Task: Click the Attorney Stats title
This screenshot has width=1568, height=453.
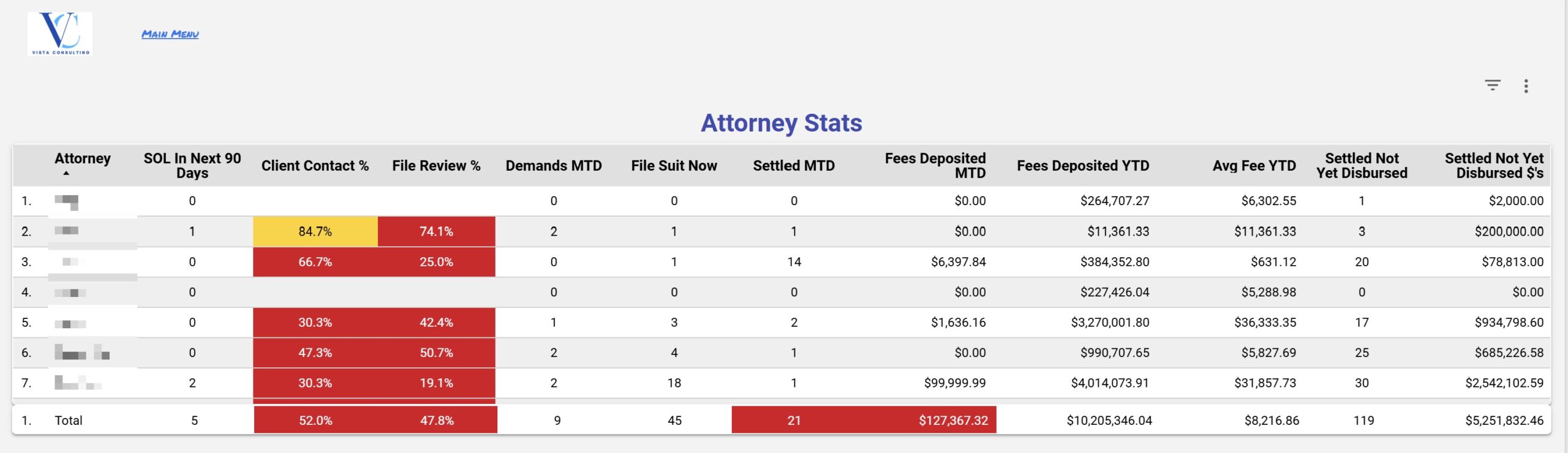Action: (782, 123)
